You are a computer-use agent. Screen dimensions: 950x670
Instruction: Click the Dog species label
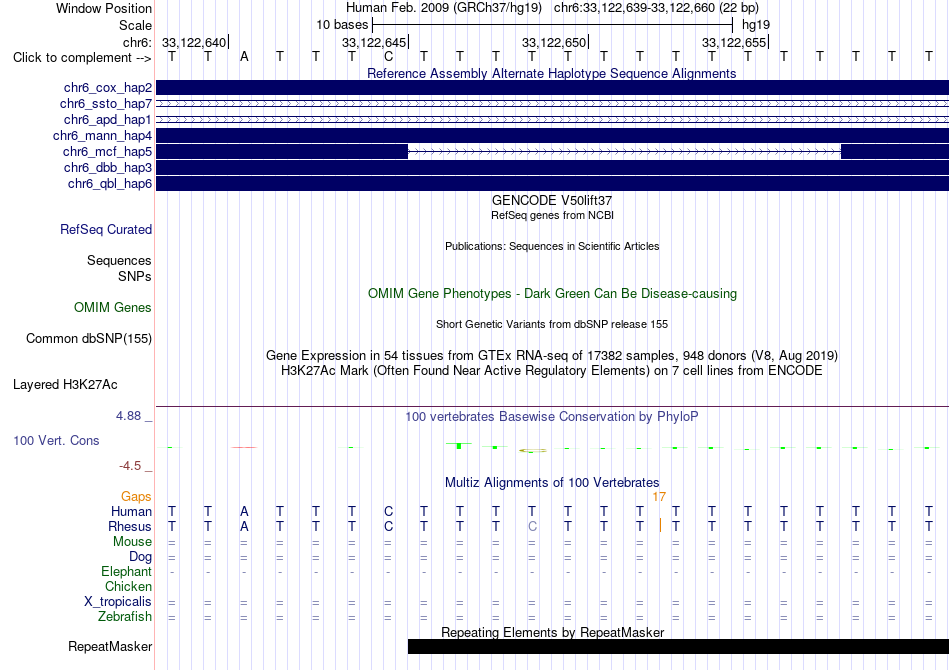tap(140, 557)
